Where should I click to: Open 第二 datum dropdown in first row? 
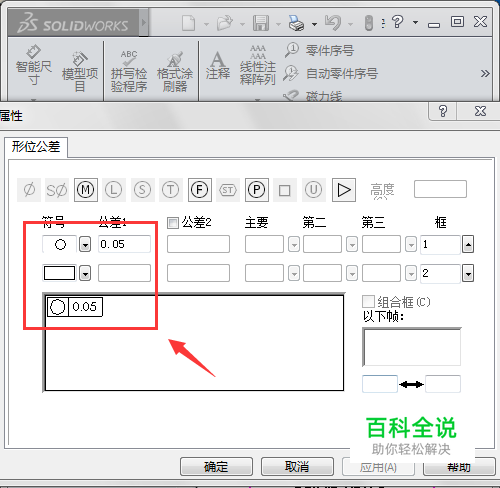pyautogui.click(x=352, y=244)
